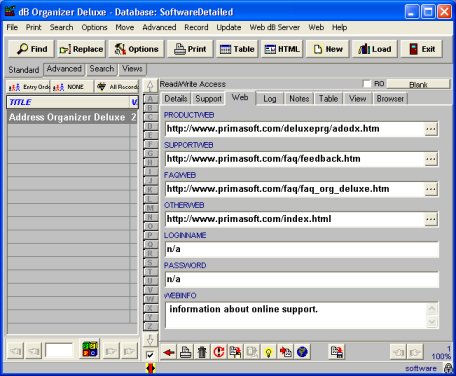456x376 pixels.
Task: Switch to the Notes tab
Action: pyautogui.click(x=299, y=99)
